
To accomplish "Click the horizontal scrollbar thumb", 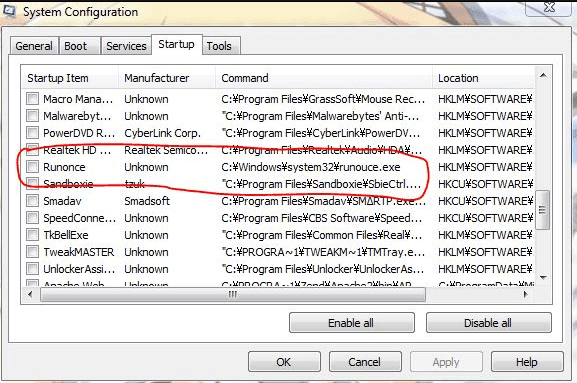I will point(233,294).
